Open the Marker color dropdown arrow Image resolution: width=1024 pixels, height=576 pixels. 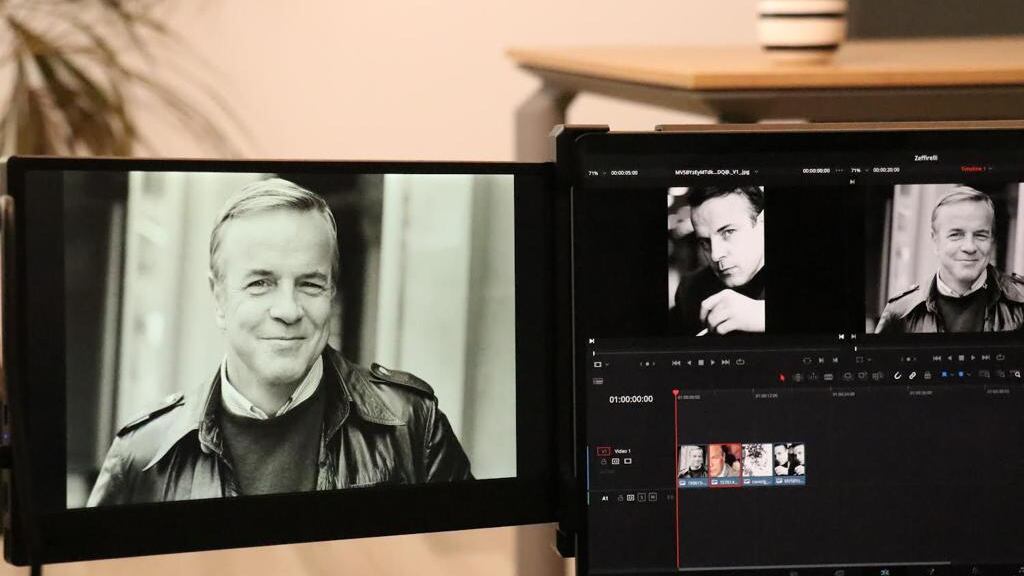click(x=968, y=375)
